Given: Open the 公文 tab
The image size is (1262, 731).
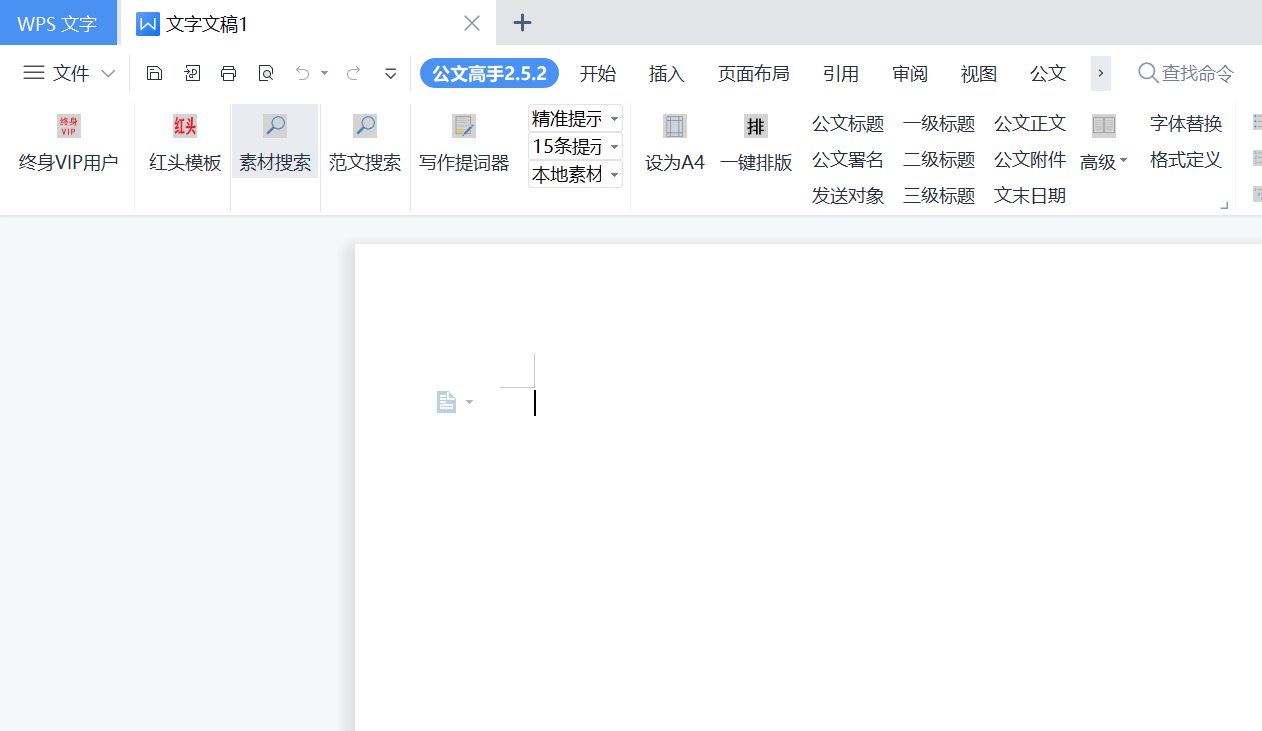Looking at the screenshot, I should click(x=1048, y=73).
